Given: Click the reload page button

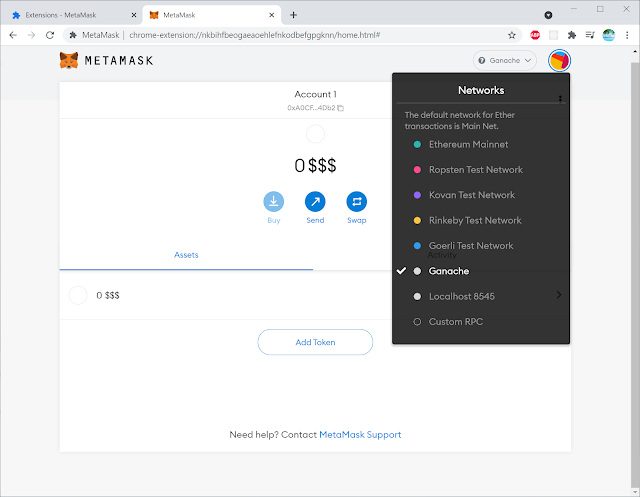Looking at the screenshot, I should coord(50,35).
